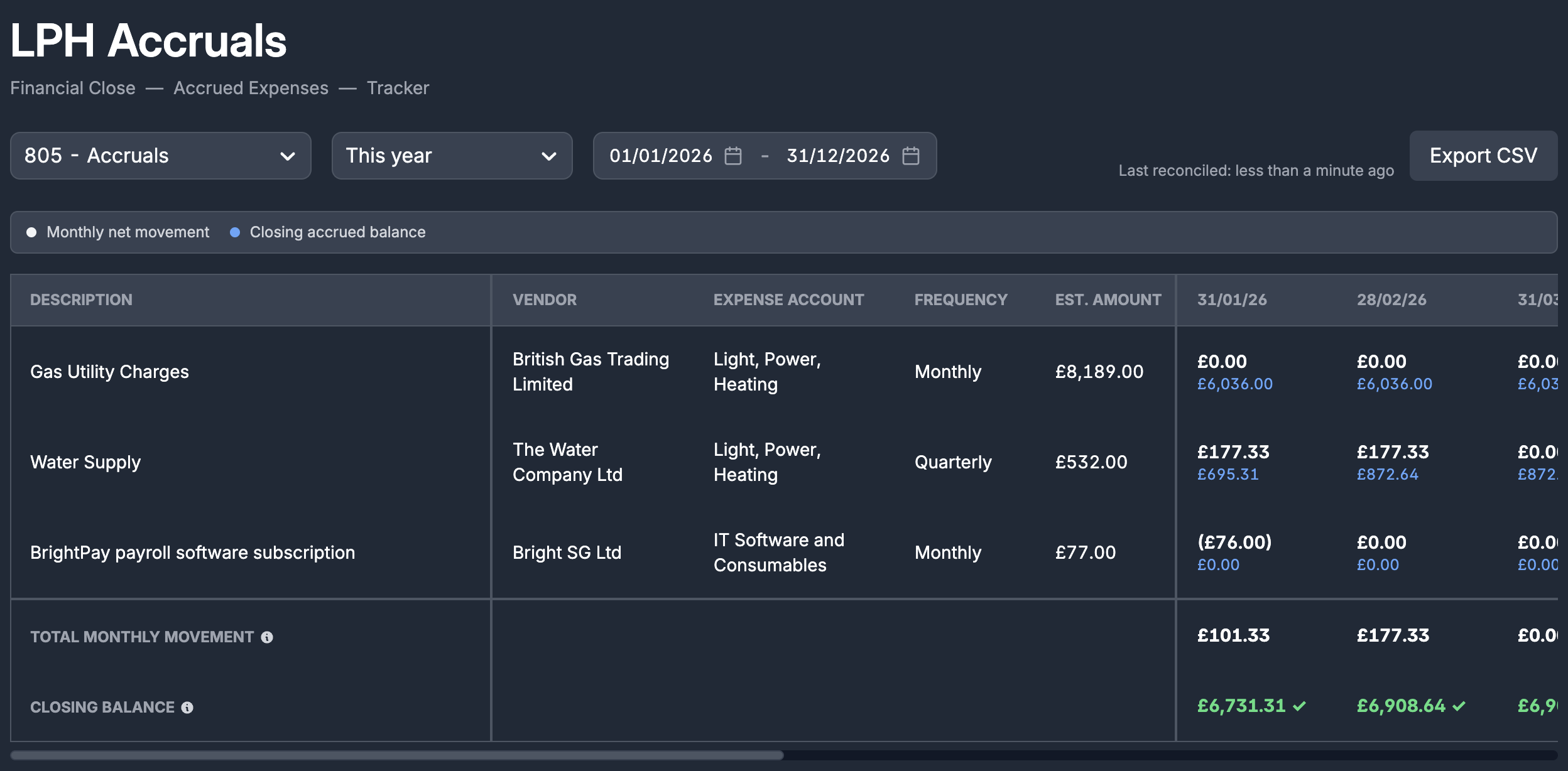Click the green check beside £6,731.31
Image resolution: width=1568 pixels, height=771 pixels.
pyautogui.click(x=1300, y=706)
